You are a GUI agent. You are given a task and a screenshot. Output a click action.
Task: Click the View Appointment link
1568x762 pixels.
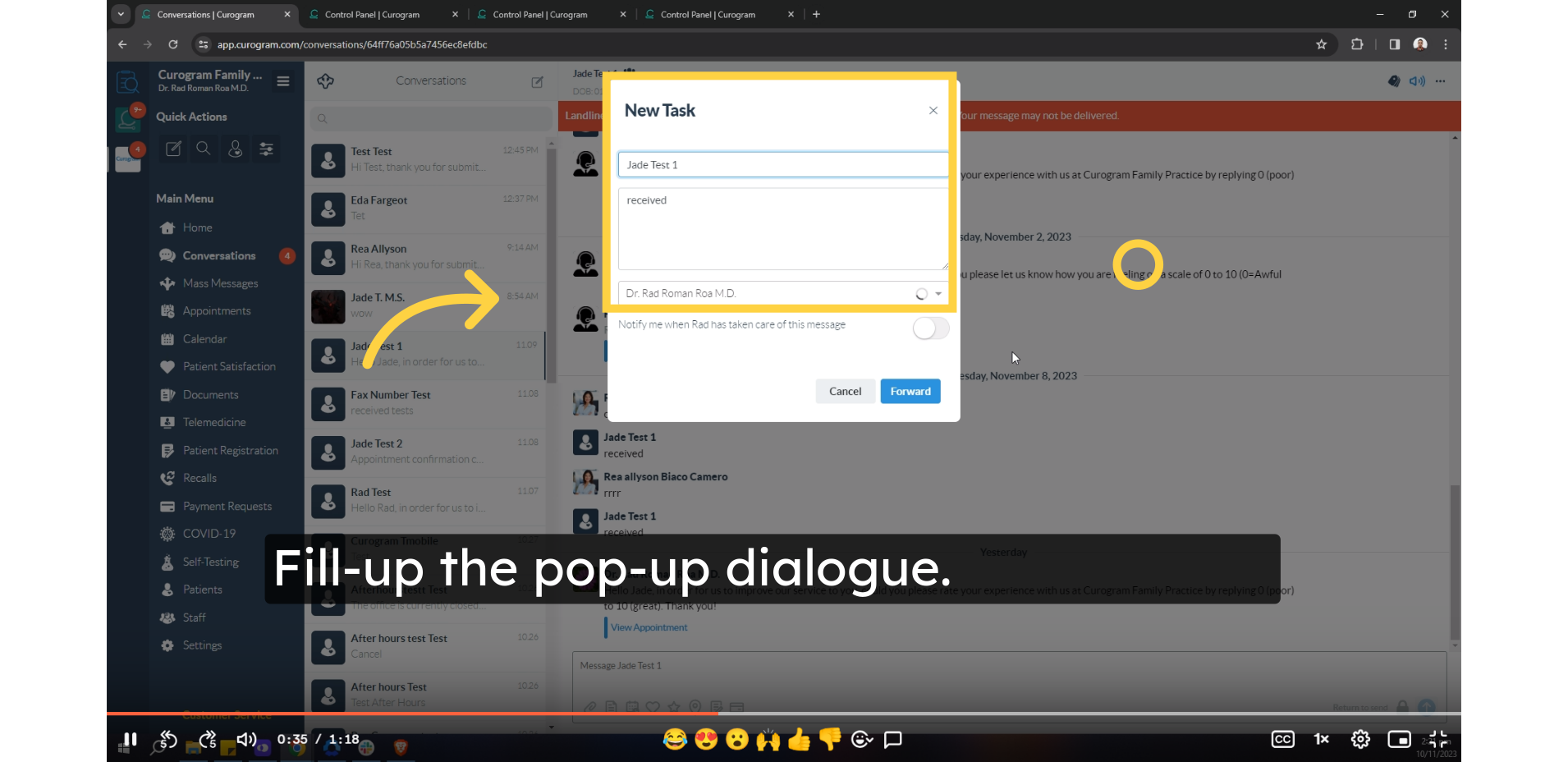point(649,627)
